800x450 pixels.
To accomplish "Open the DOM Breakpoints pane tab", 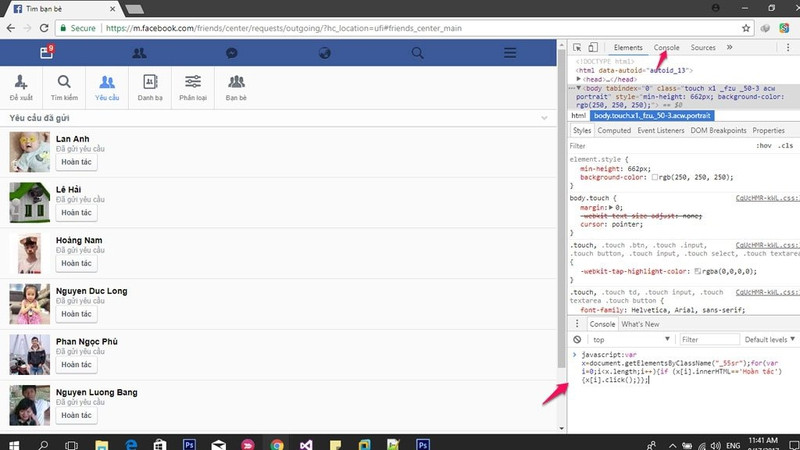I will coord(718,131).
